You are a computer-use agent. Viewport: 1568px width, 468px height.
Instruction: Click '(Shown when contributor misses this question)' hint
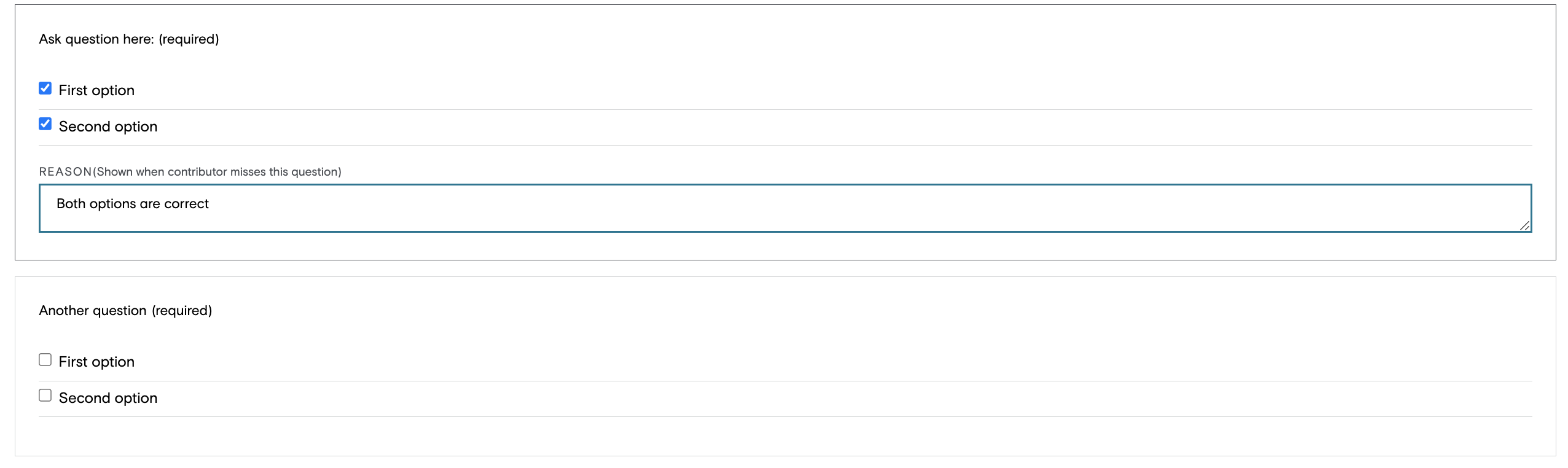click(217, 172)
